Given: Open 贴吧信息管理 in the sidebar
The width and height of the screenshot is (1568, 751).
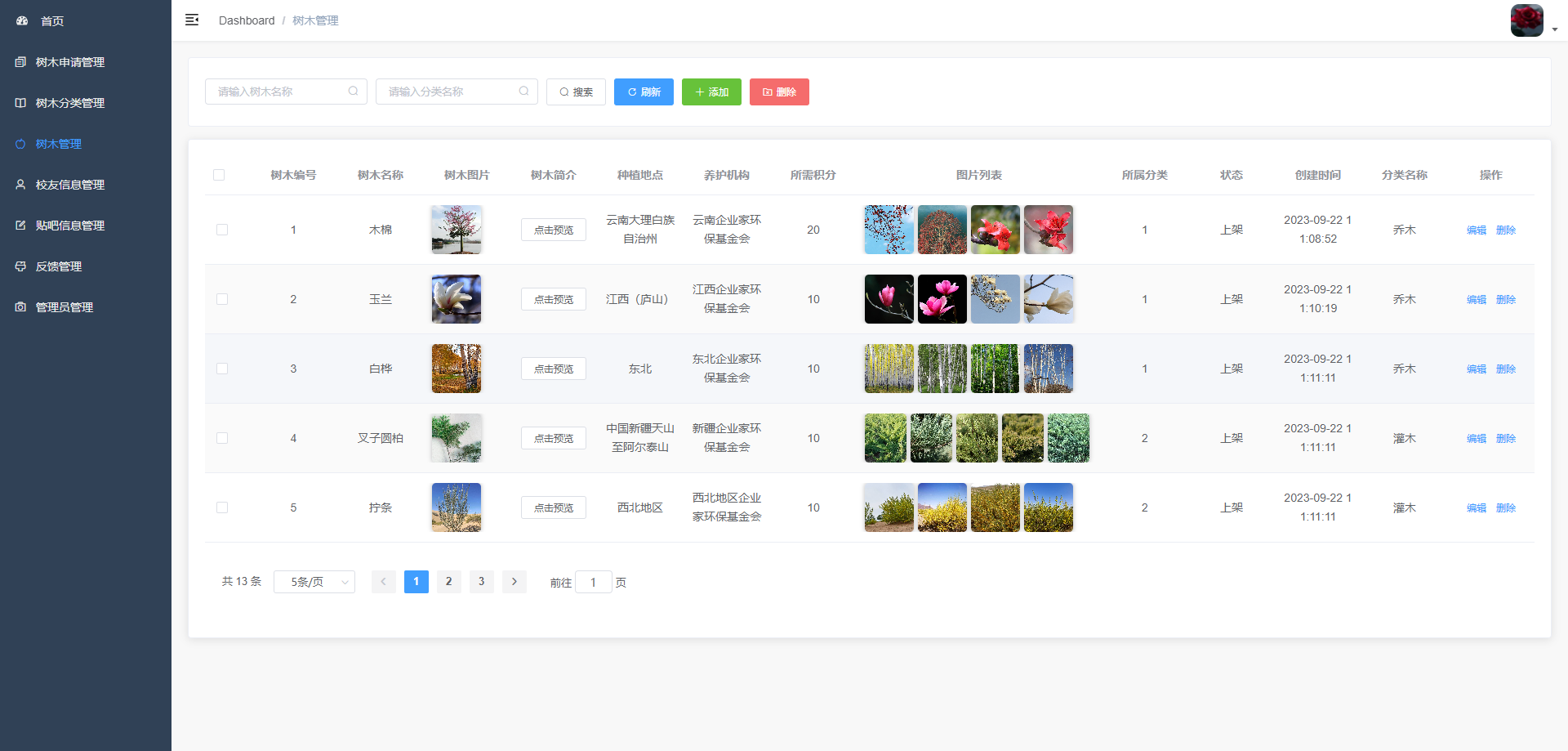Looking at the screenshot, I should pos(70,226).
